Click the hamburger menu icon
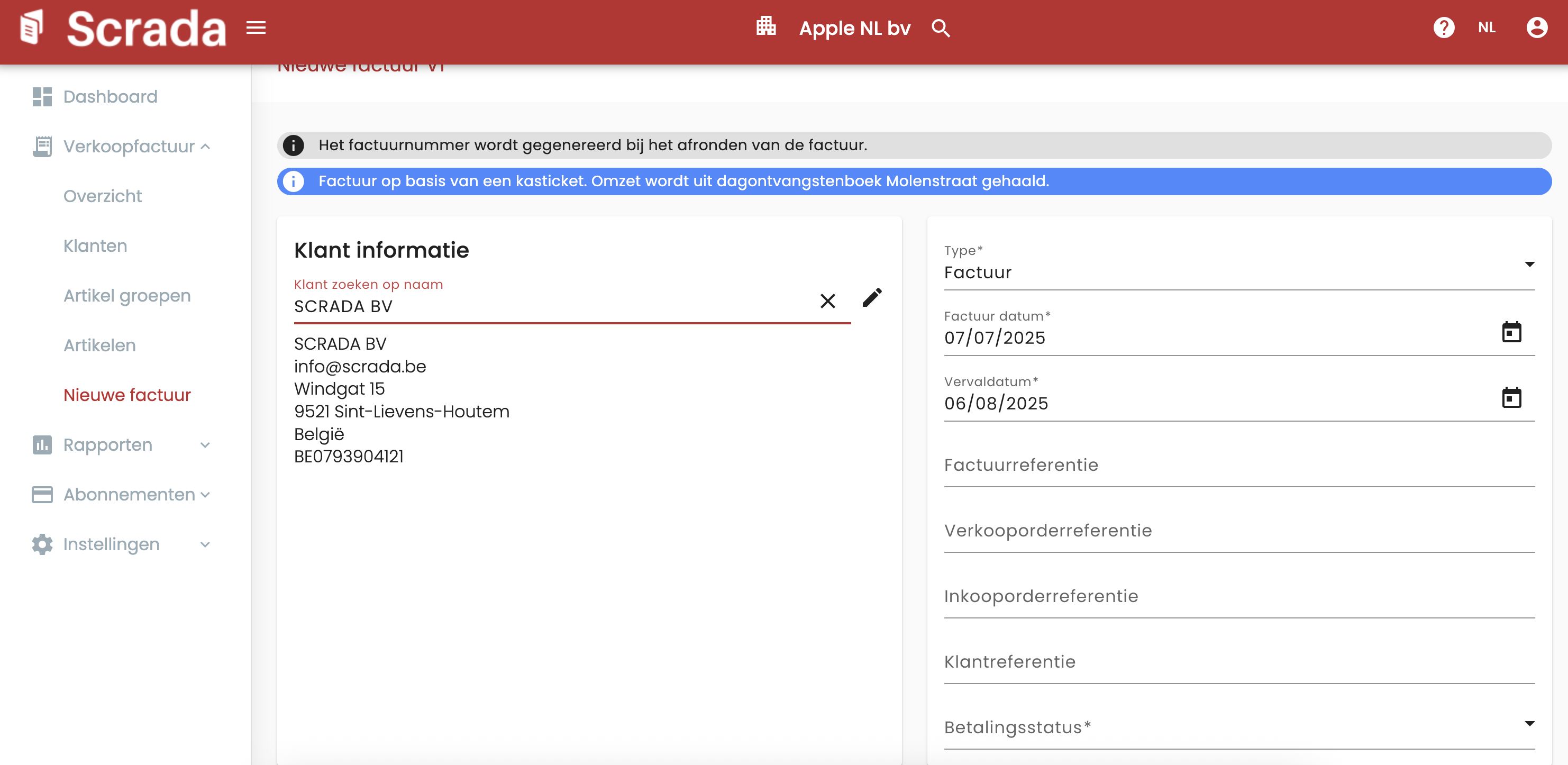Screen dimensions: 1568x765 (x=256, y=28)
